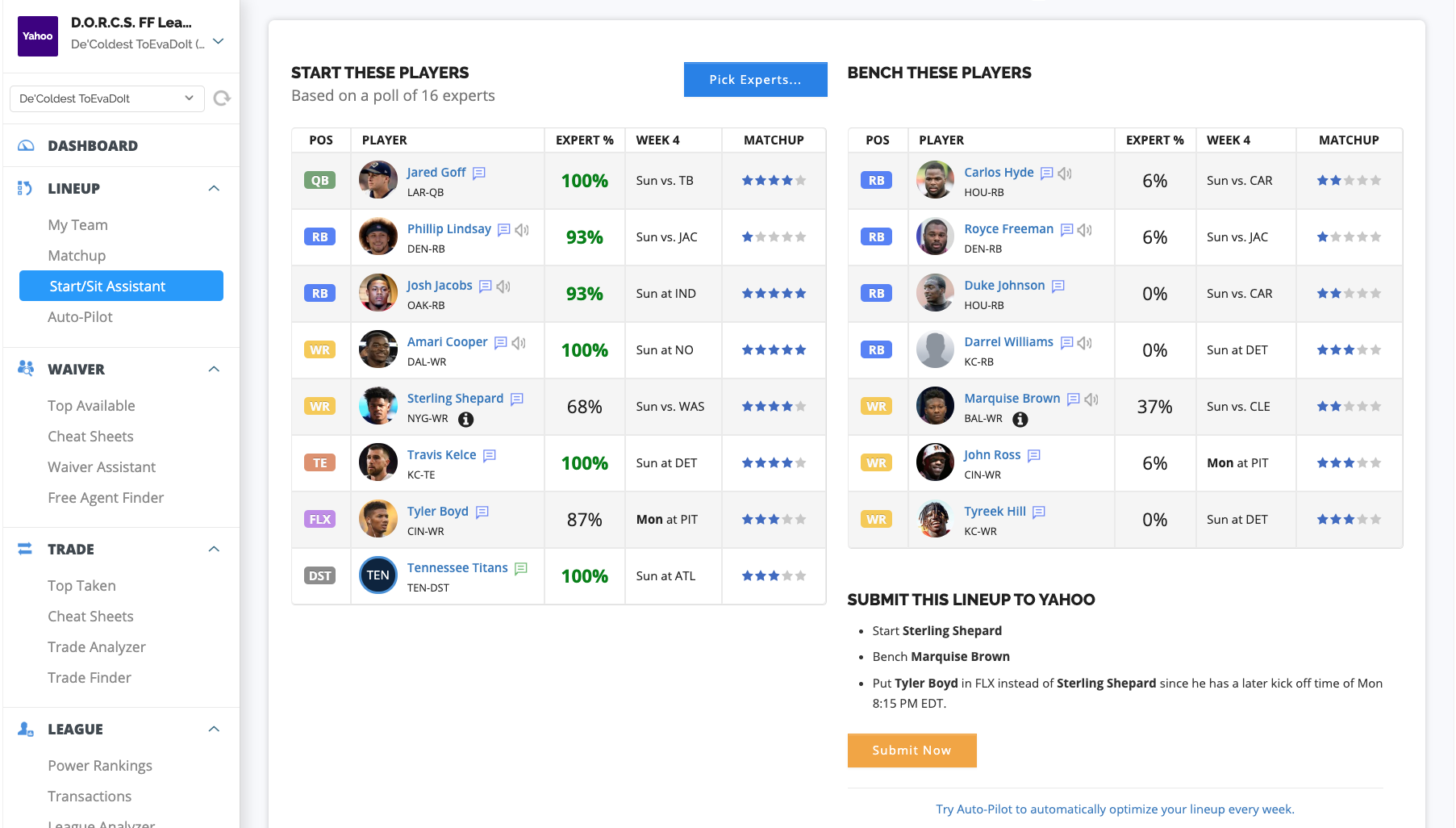Collapse the LINEUP section
The width and height of the screenshot is (1456, 828).
pyautogui.click(x=214, y=188)
